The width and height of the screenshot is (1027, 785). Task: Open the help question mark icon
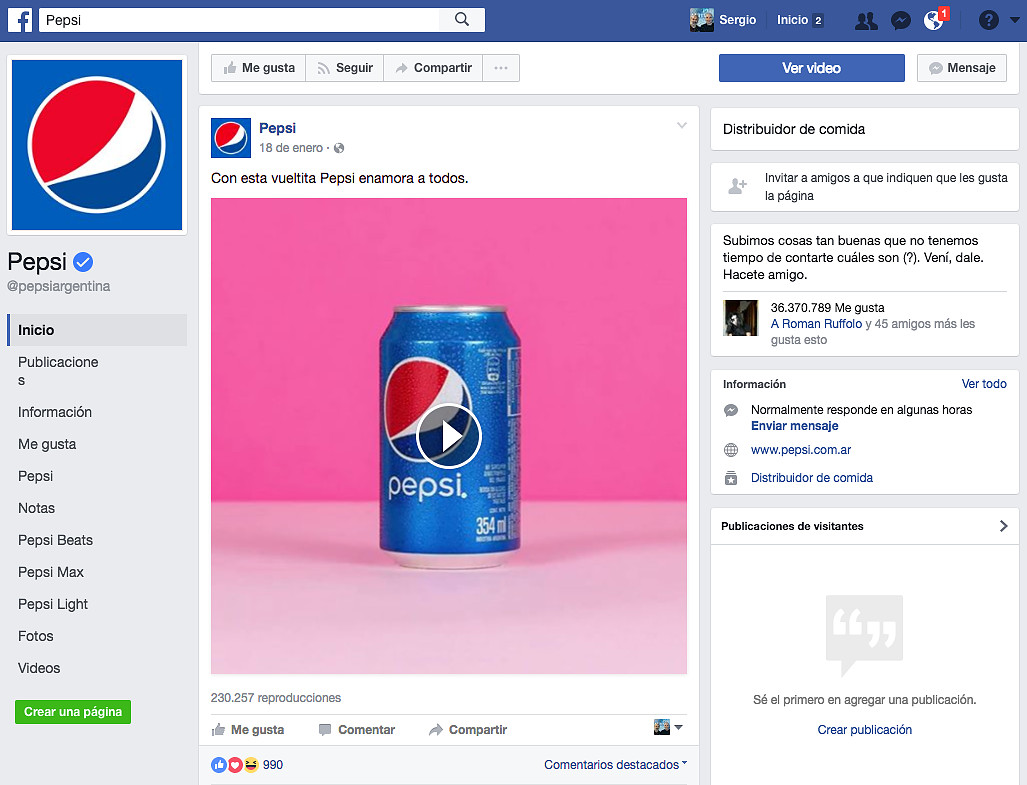tap(988, 20)
